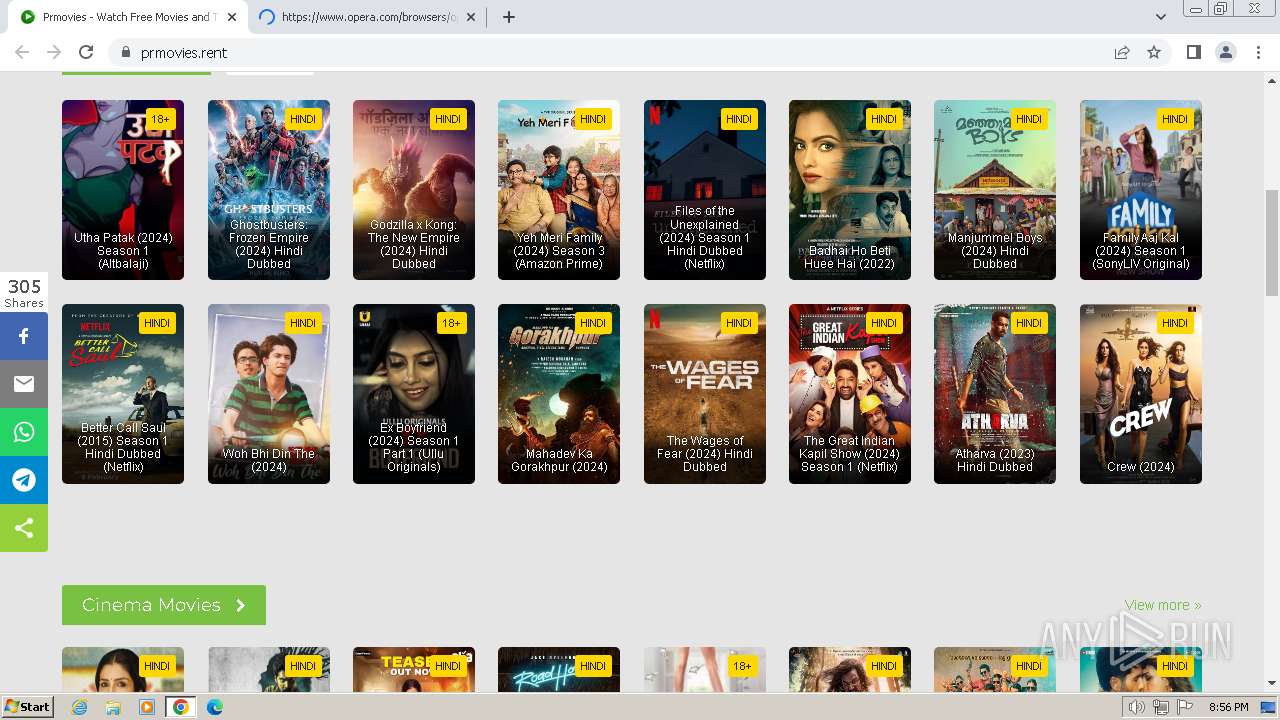
Task: Share page on WhatsApp from sidebar
Action: 24,432
